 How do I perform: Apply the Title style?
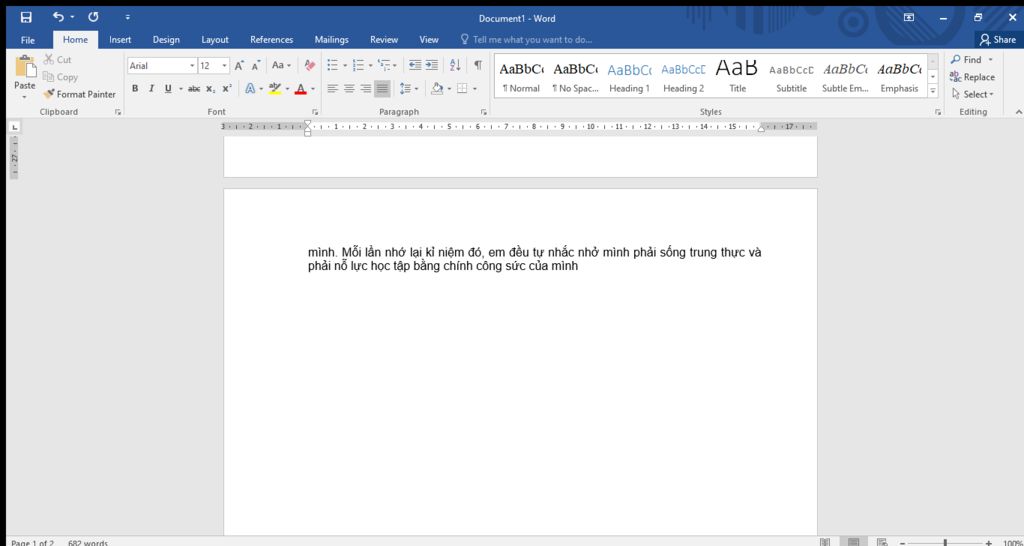coord(737,76)
